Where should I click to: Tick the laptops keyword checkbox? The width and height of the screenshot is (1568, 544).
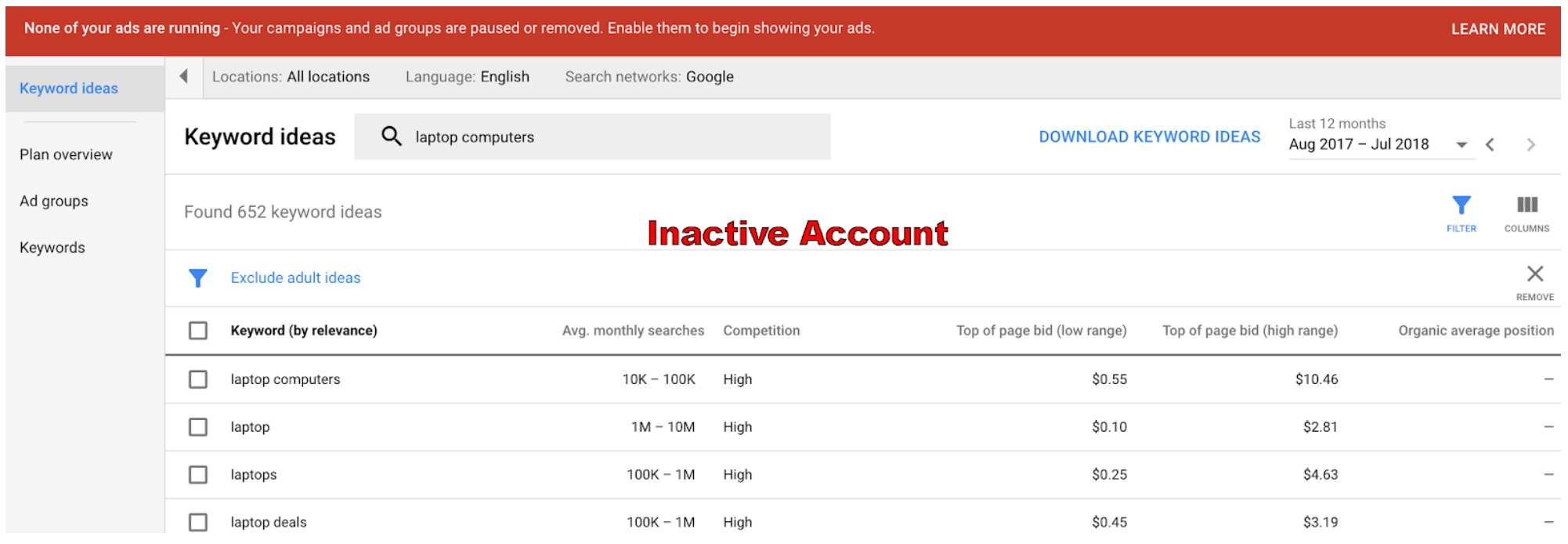(198, 475)
